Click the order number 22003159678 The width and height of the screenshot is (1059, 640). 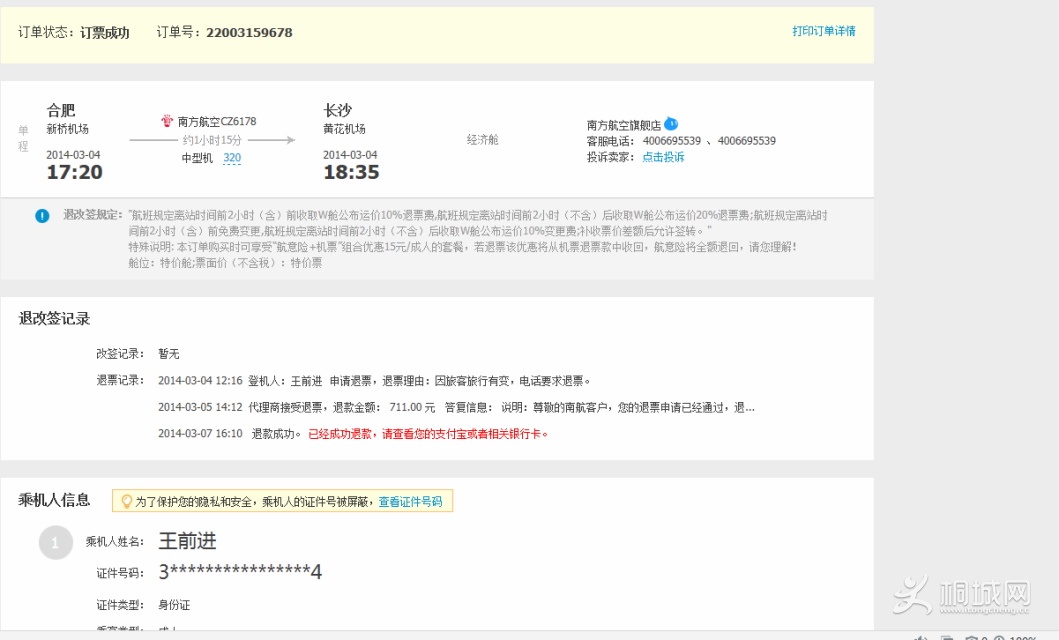pyautogui.click(x=249, y=32)
